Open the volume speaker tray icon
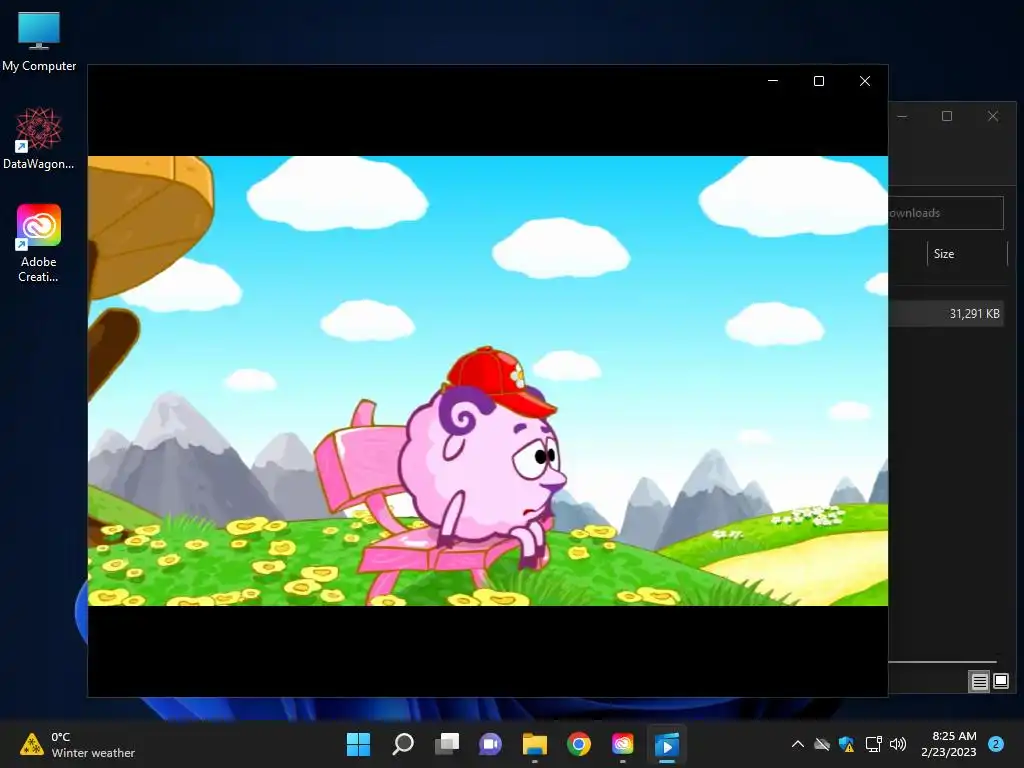Viewport: 1024px width, 768px height. point(898,744)
